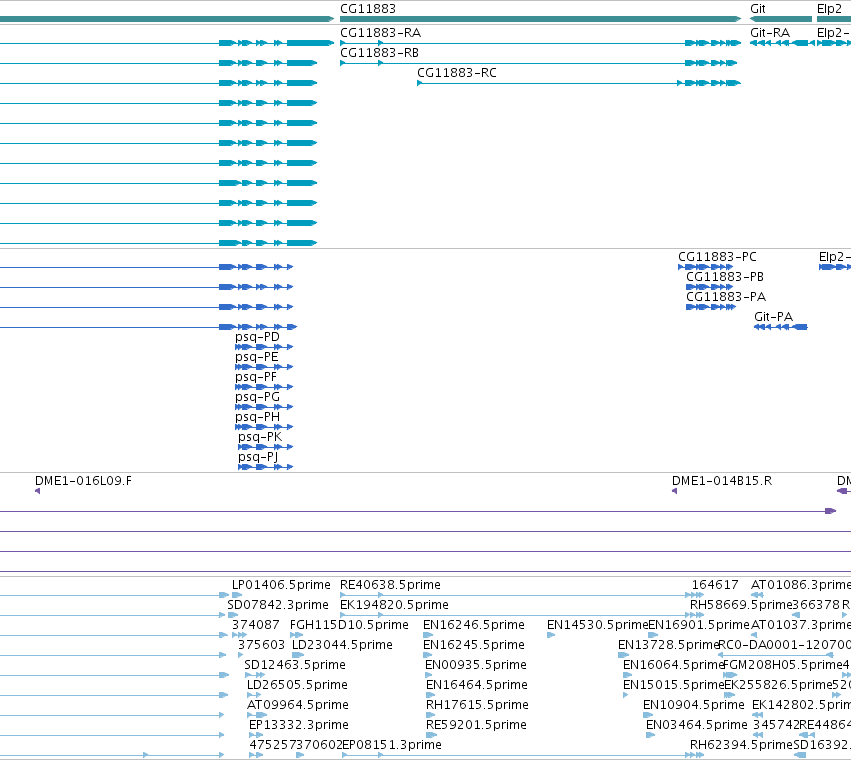Image resolution: width=851 pixels, height=760 pixels.
Task: Click the psq-PE label
Action: [257, 357]
